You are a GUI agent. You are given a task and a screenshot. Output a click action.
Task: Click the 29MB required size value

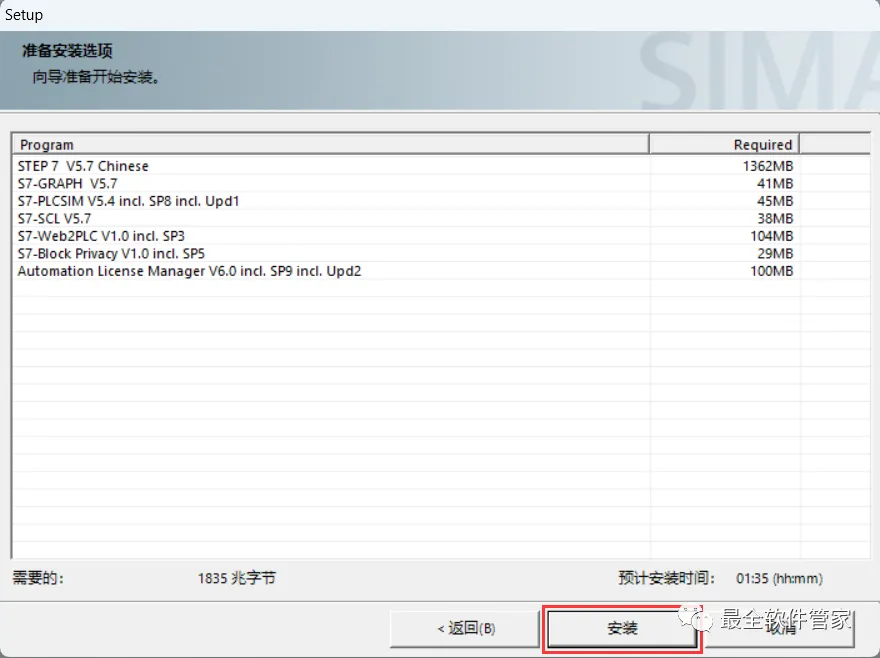coord(775,253)
